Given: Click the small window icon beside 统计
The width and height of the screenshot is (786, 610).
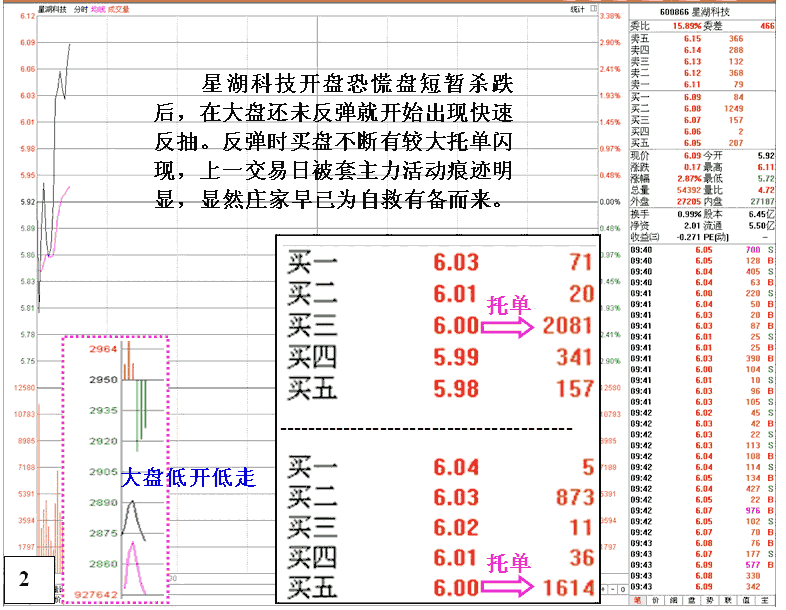Looking at the screenshot, I should [x=594, y=9].
